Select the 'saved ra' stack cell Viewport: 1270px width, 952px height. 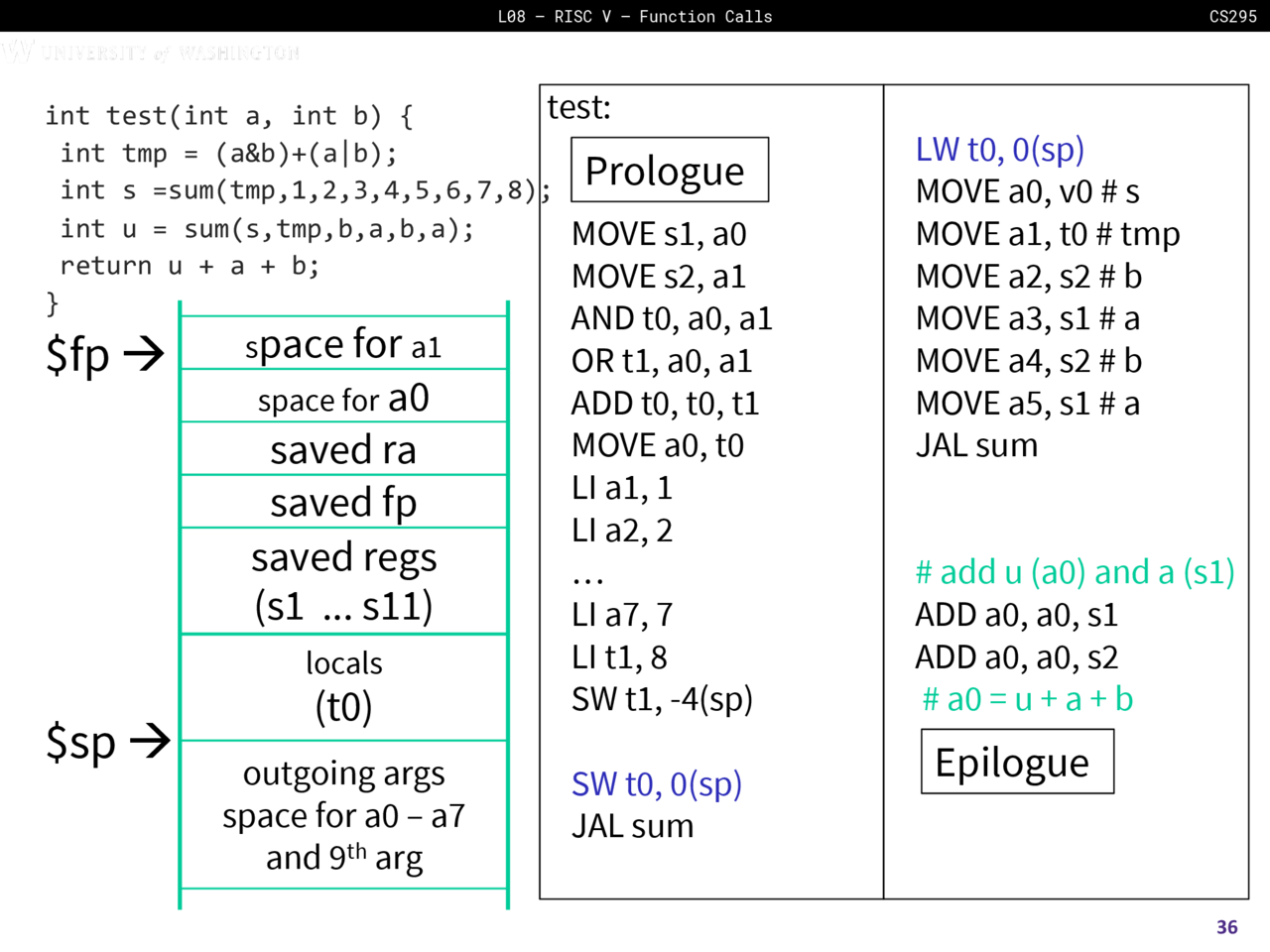[x=343, y=449]
